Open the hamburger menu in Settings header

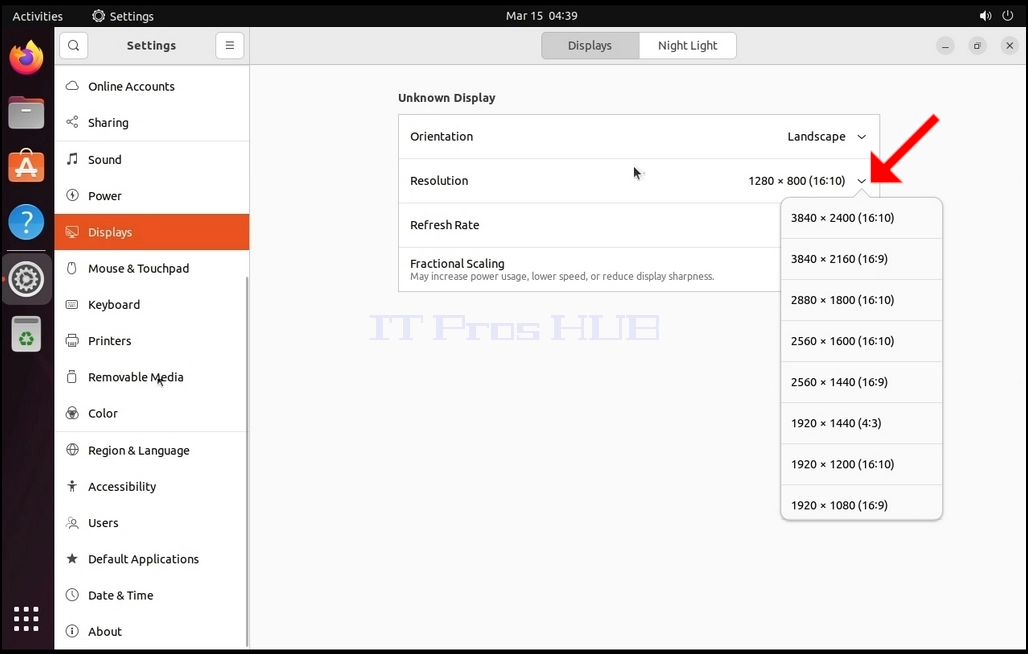(229, 45)
